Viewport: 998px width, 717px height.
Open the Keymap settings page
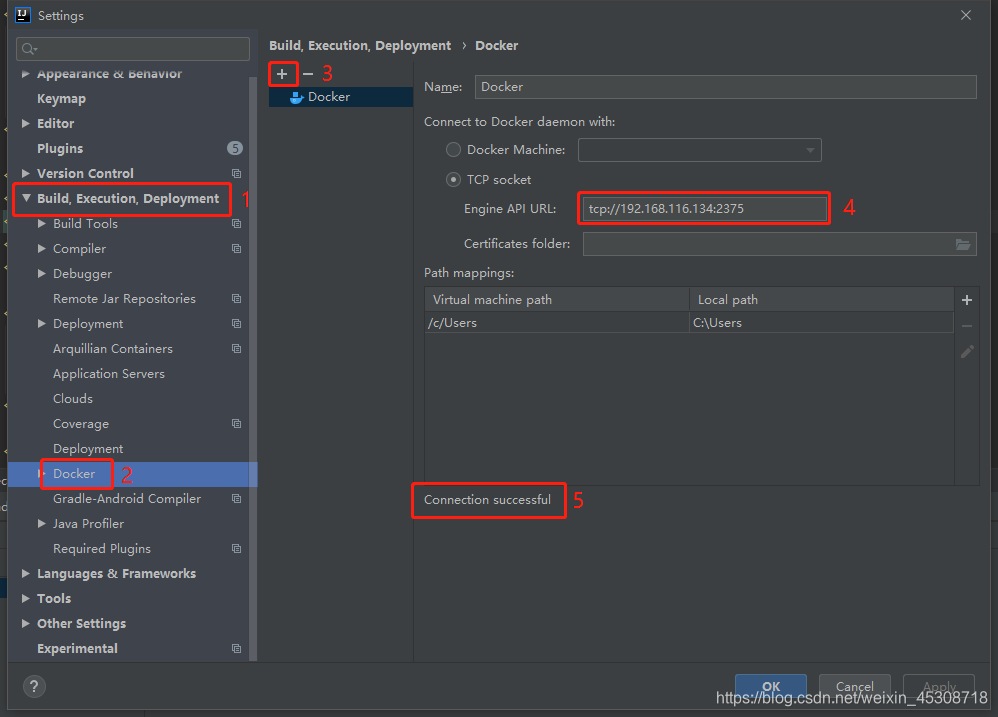(61, 99)
